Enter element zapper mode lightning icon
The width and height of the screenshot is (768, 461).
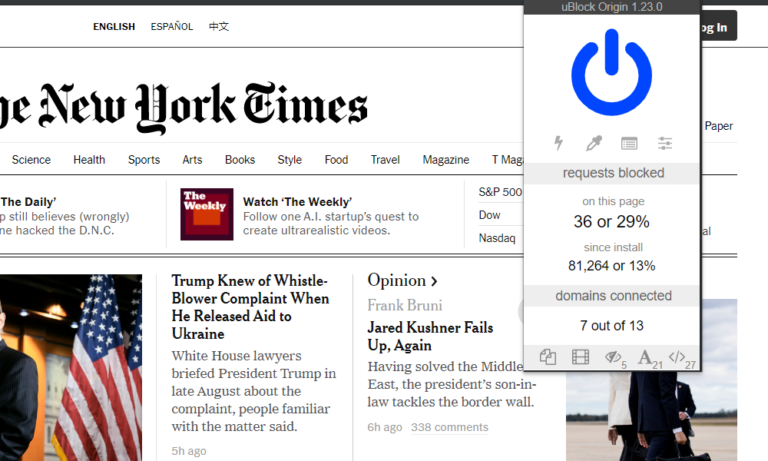coord(558,143)
